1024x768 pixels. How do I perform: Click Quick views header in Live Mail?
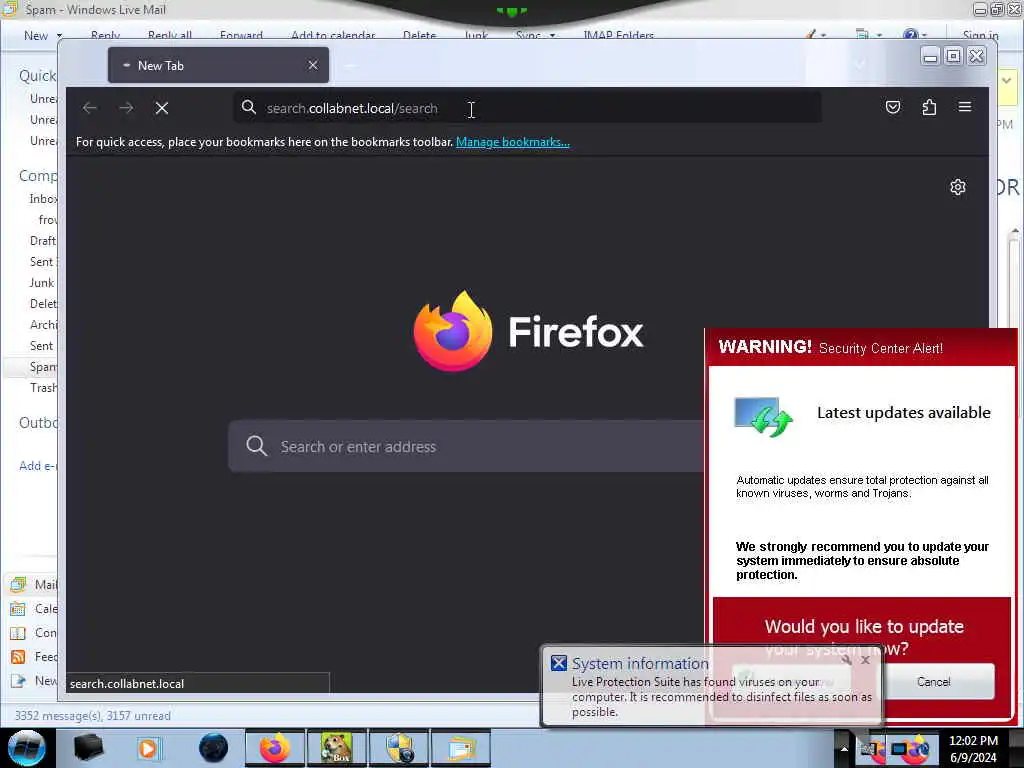tap(38, 76)
